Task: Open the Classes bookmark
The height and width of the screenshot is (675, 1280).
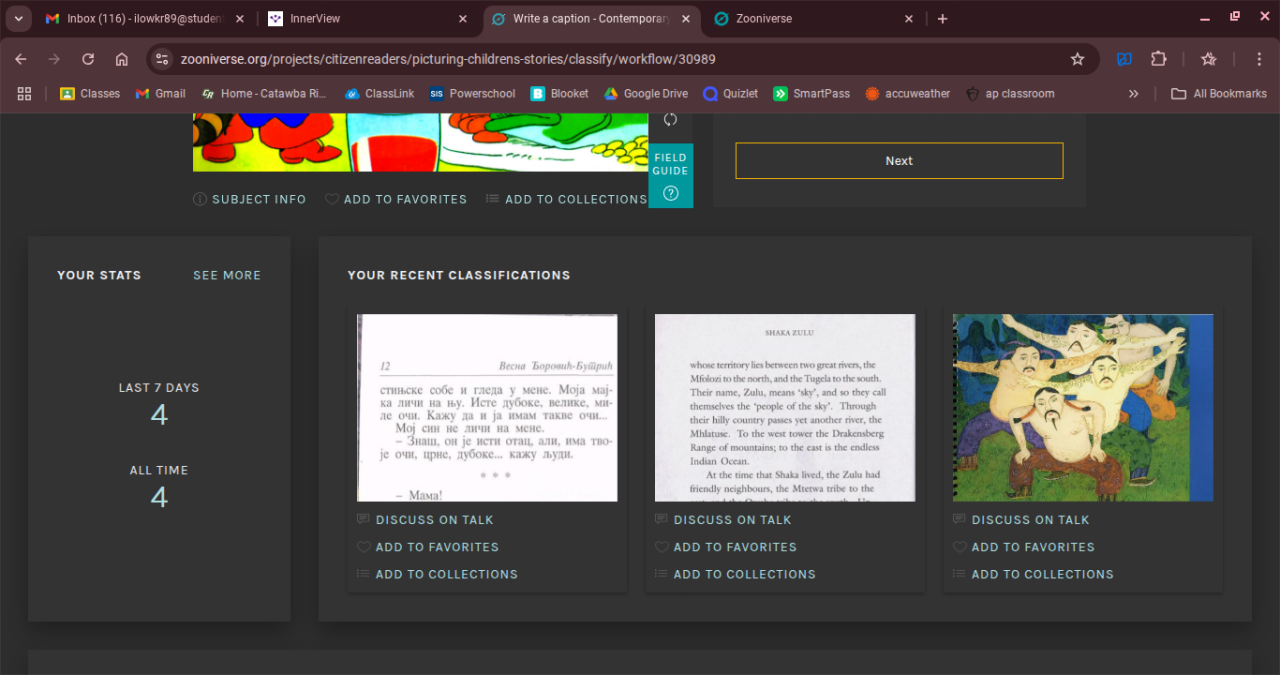Action: point(90,93)
